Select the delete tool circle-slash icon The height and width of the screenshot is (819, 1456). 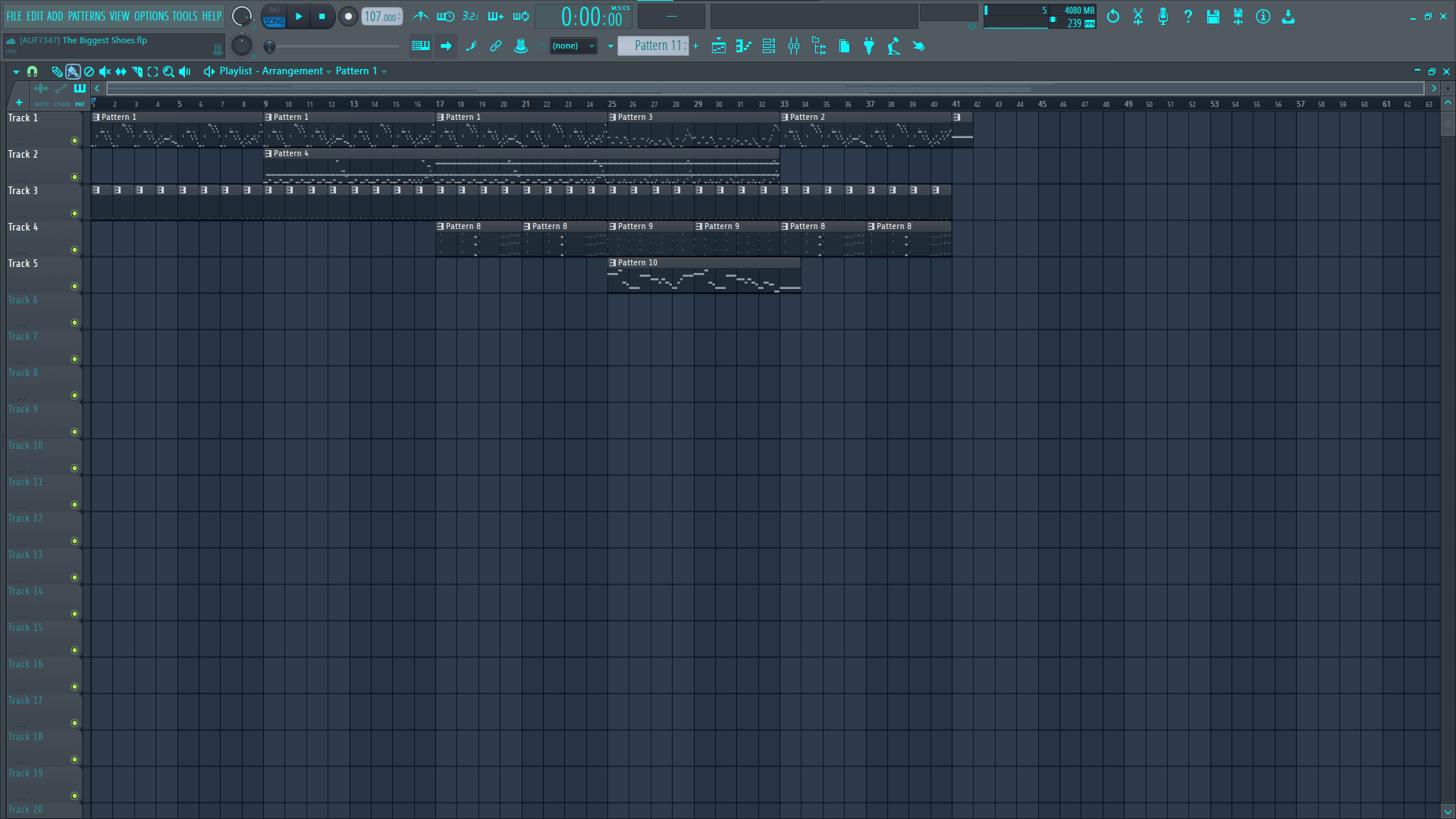coord(89,71)
